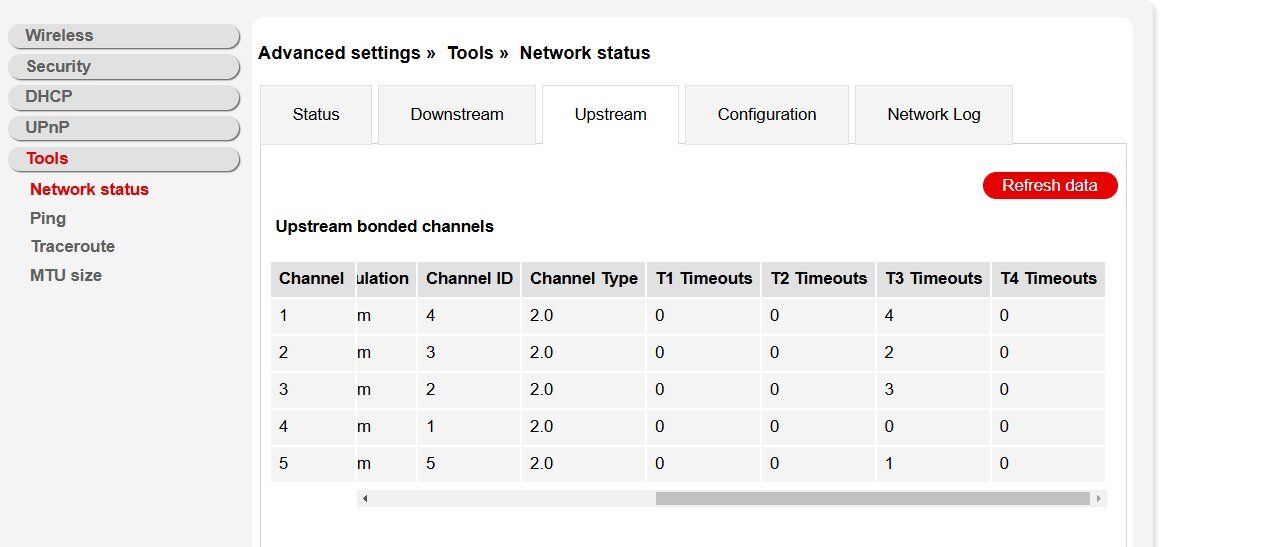Click the Channel ID column header
This screenshot has width=1284, height=547.
(469, 279)
